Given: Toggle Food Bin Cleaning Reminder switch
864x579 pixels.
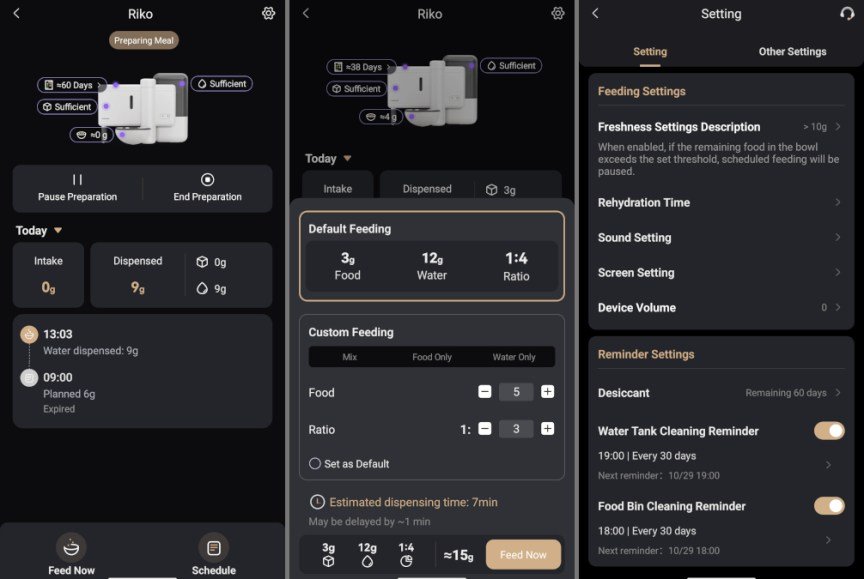Looking at the screenshot, I should [829, 506].
